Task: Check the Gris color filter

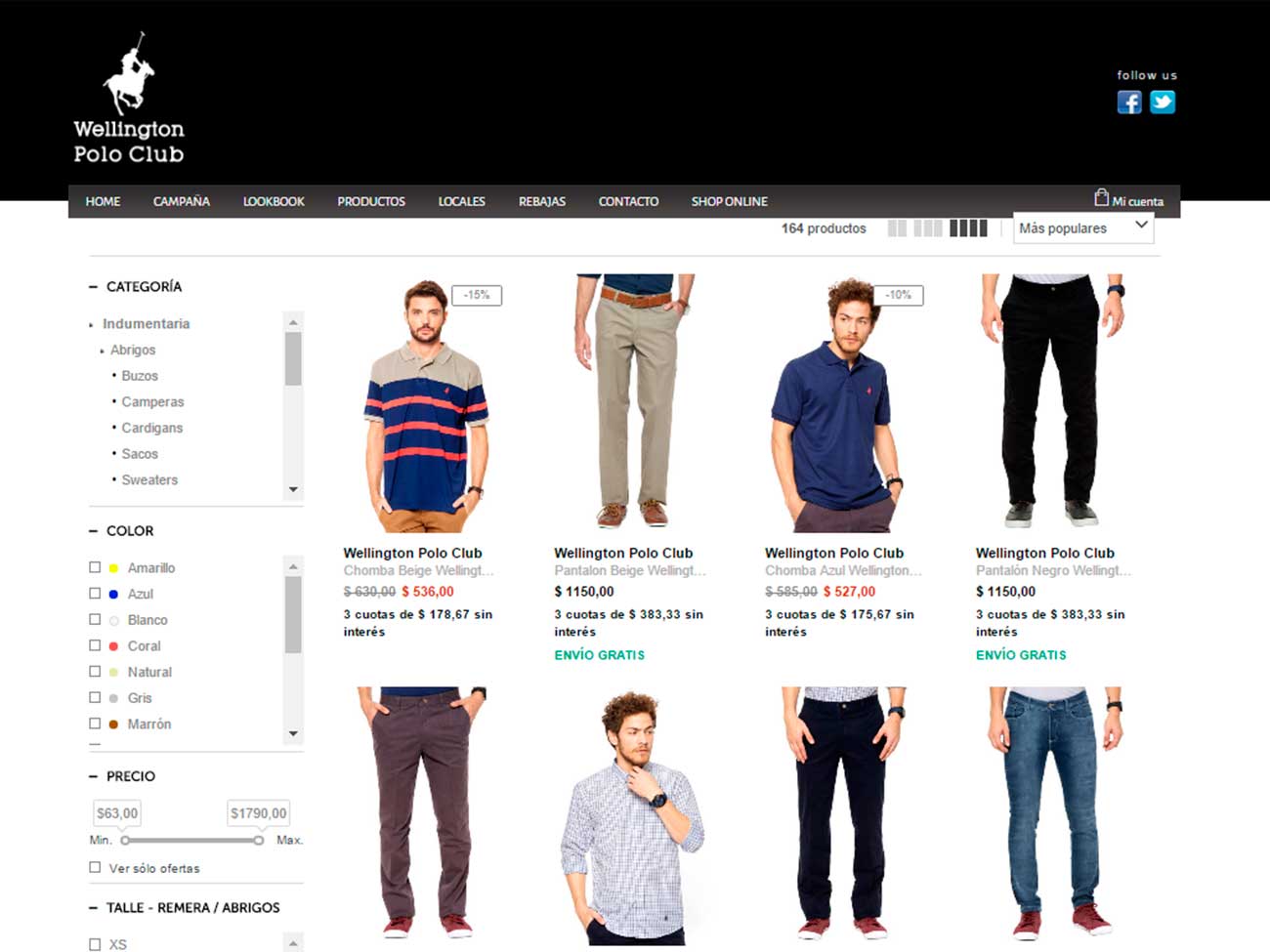Action: [95, 697]
